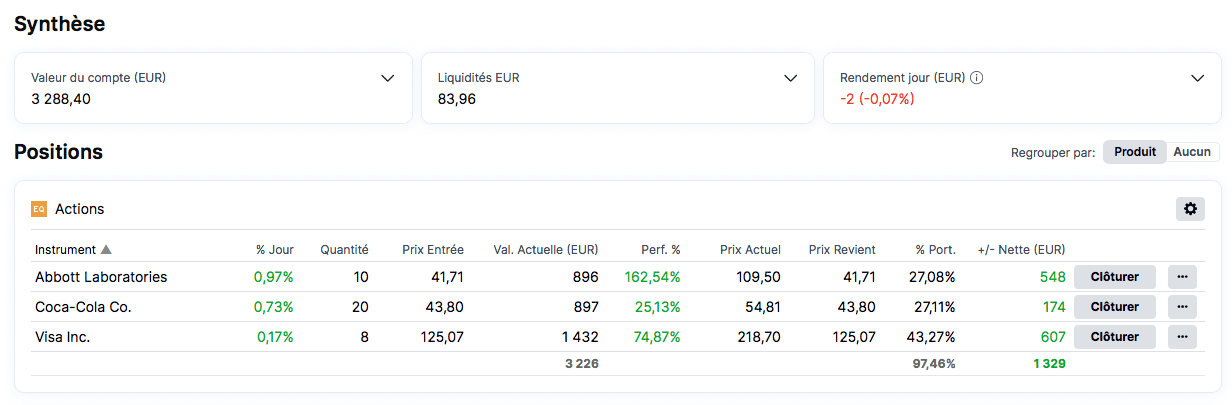Expand the Valeur du compte chevron
This screenshot has width=1232, height=405.
[388, 79]
